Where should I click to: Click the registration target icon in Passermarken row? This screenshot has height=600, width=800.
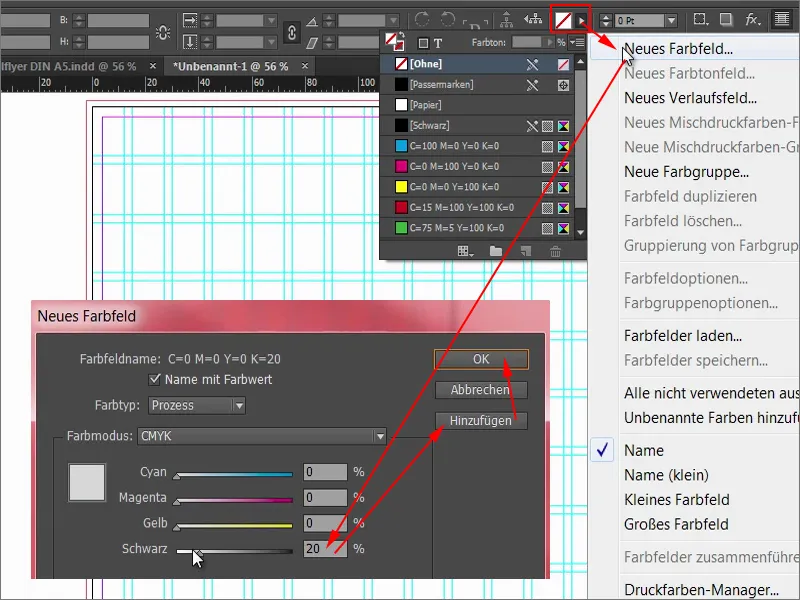coord(563,85)
